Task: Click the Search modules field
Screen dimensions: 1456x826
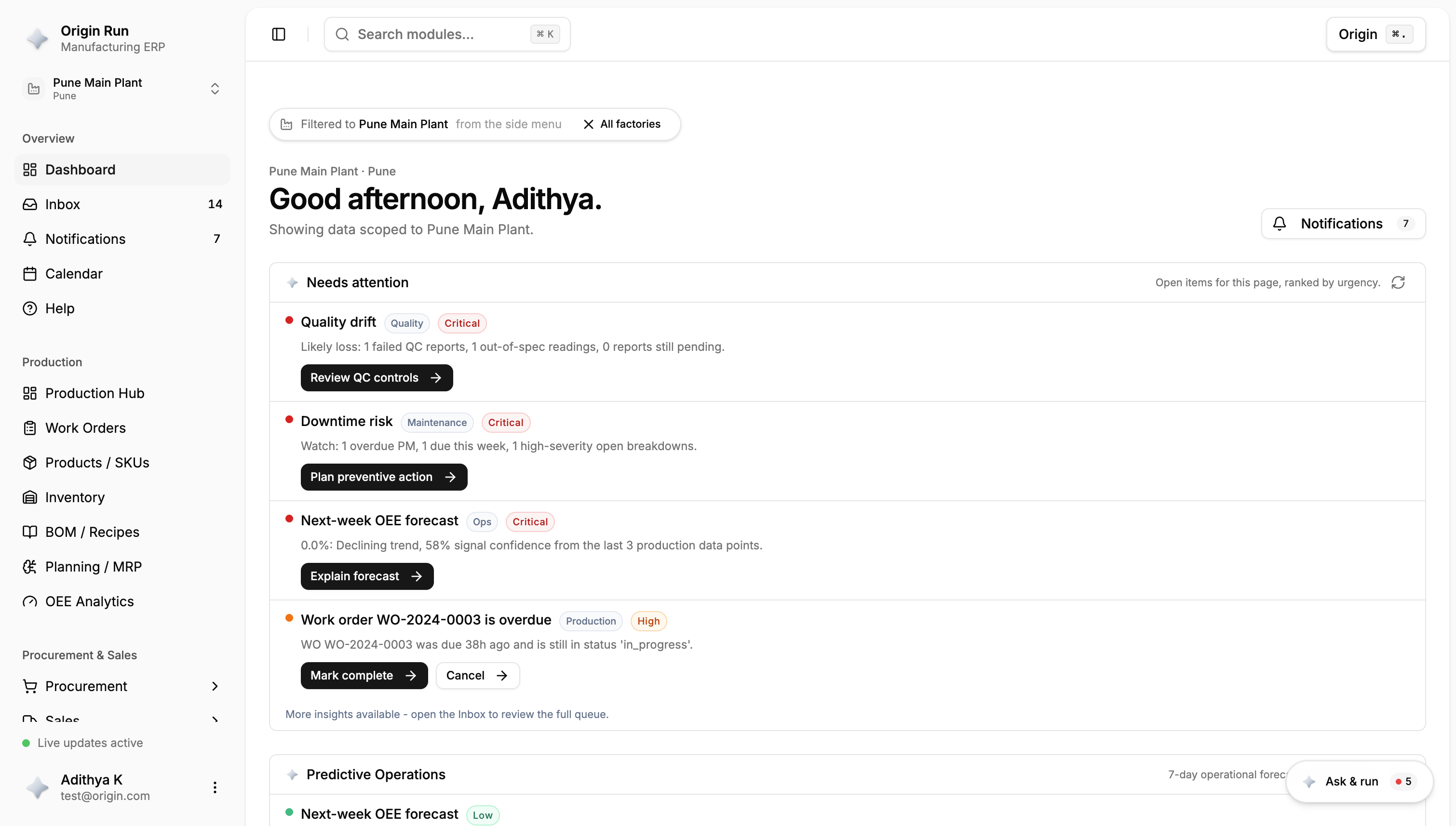Action: [447, 34]
